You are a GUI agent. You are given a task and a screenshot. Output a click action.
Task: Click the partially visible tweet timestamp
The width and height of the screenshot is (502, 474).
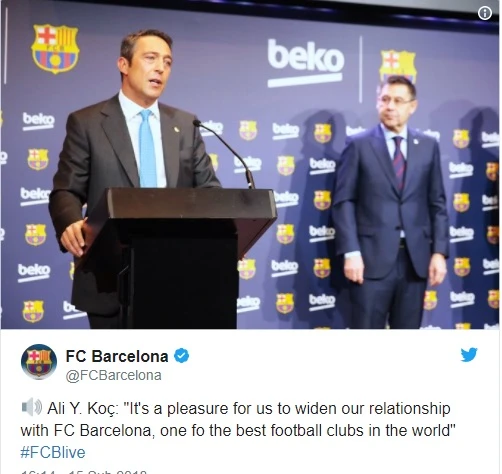pos(83,472)
